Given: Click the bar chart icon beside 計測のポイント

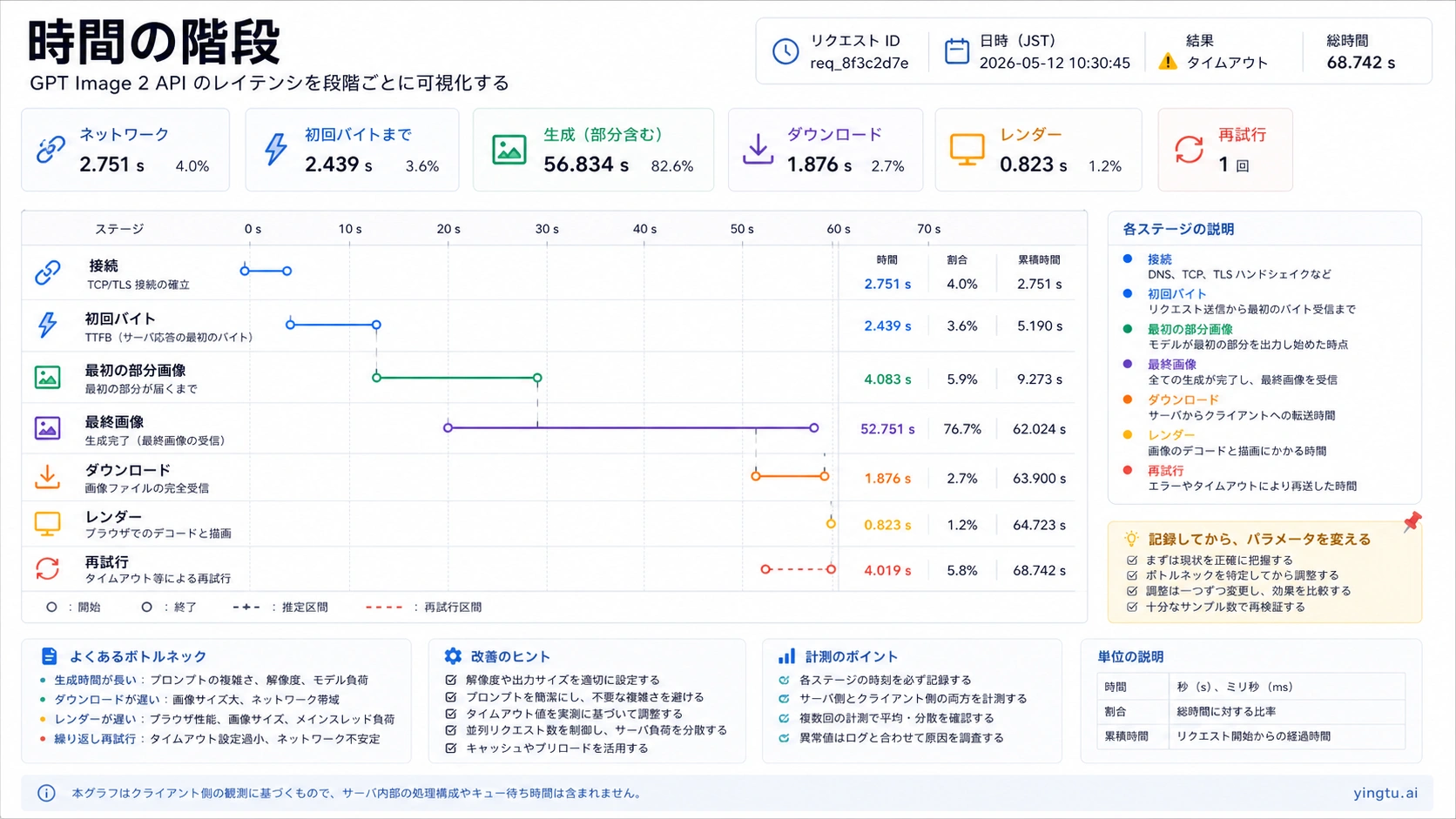Looking at the screenshot, I should point(786,656).
